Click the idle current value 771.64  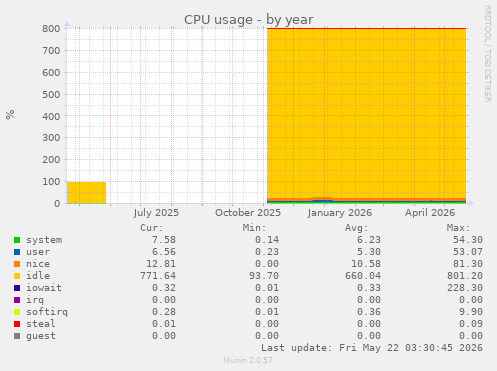pyautogui.click(x=158, y=276)
